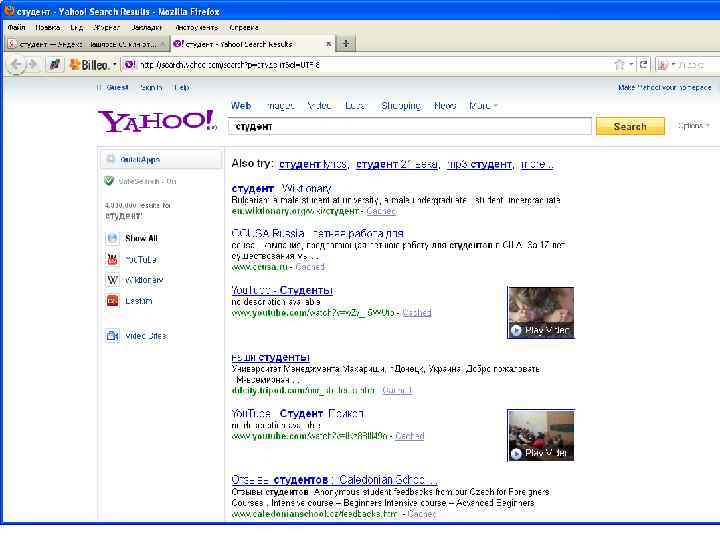Screen dimensions: 720x540
Task: Click Cached link for en.wiktionary.org result
Action: (381, 211)
